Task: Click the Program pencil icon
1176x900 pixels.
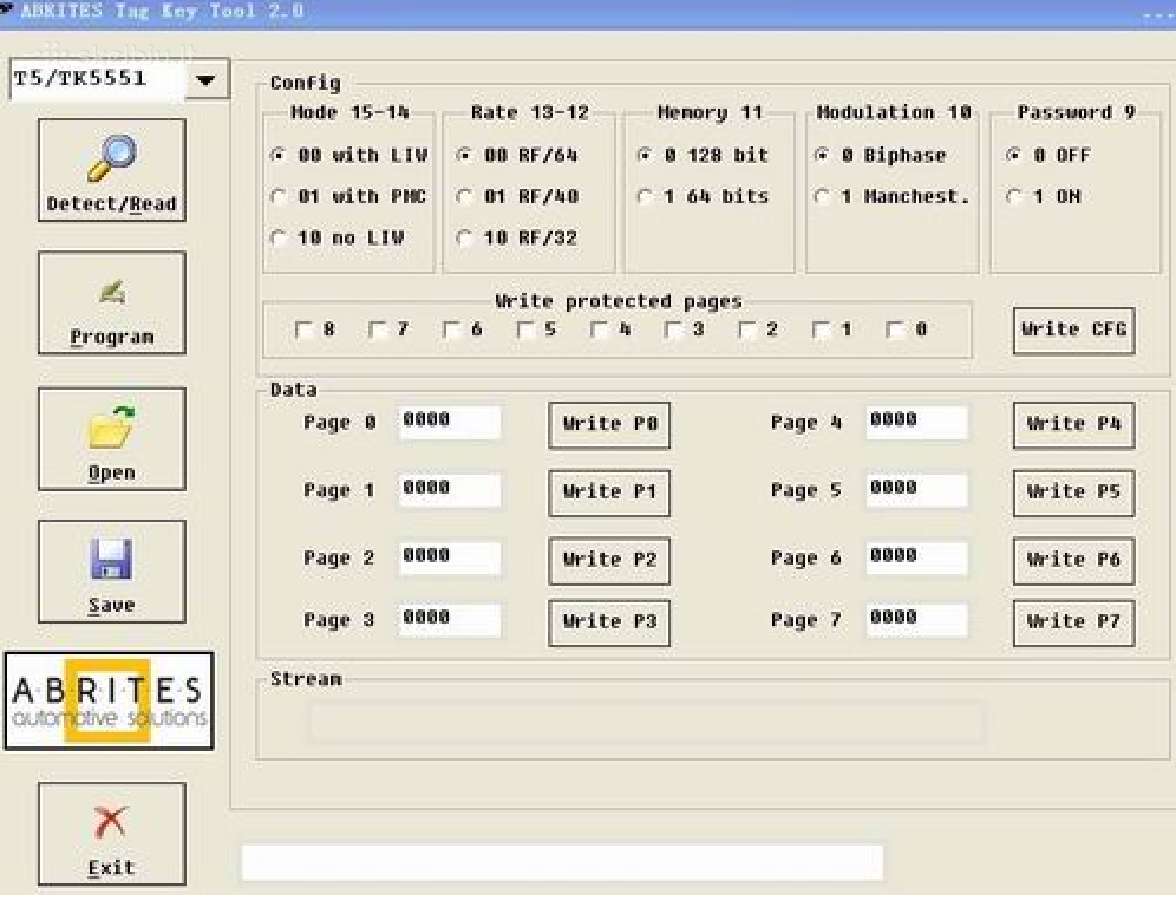Action: coord(112,291)
